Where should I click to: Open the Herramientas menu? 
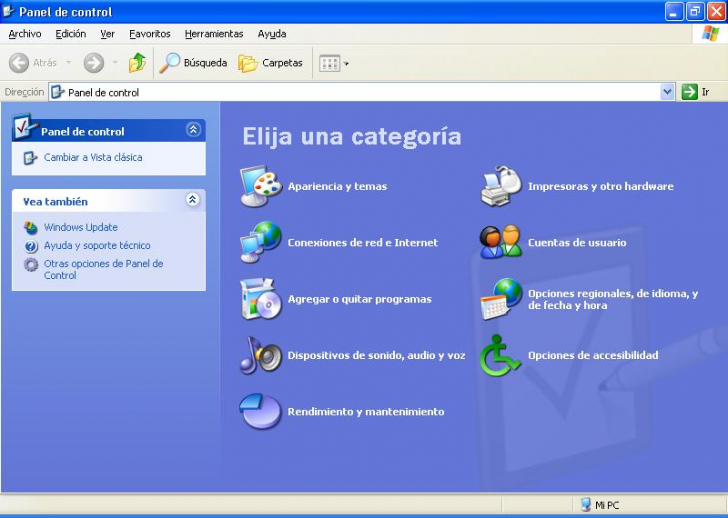pyautogui.click(x=214, y=34)
